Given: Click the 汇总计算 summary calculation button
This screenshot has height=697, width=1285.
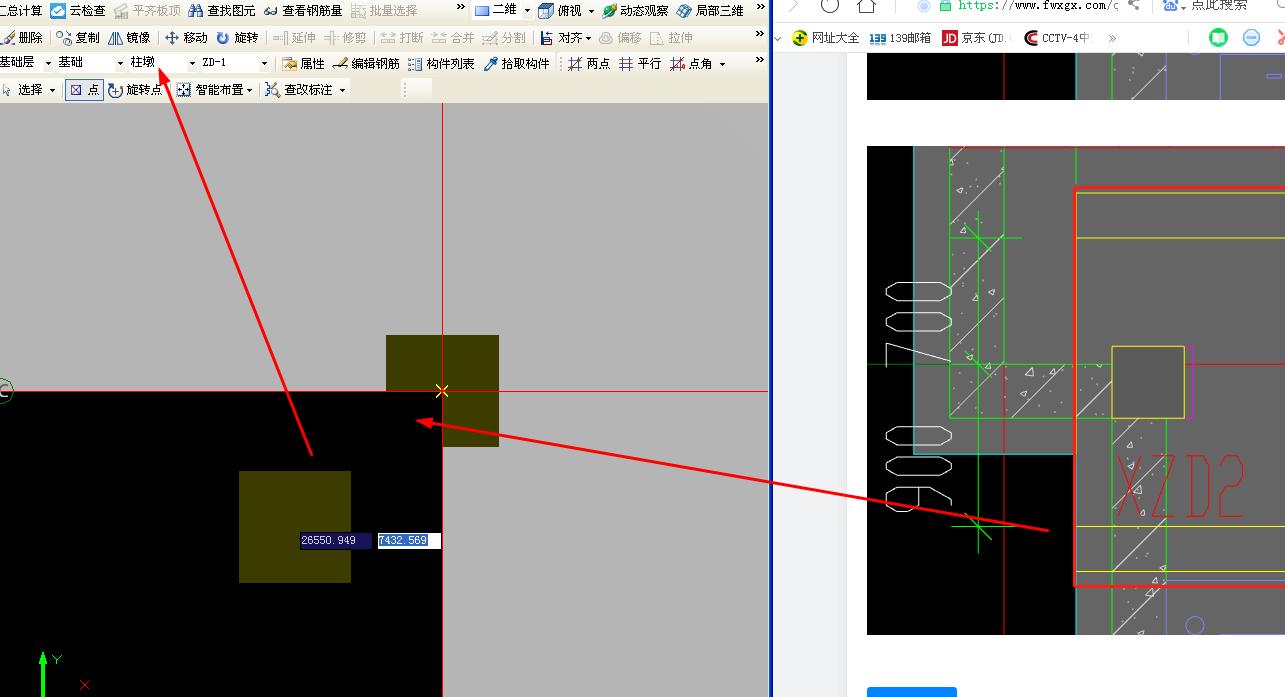Looking at the screenshot, I should [22, 11].
